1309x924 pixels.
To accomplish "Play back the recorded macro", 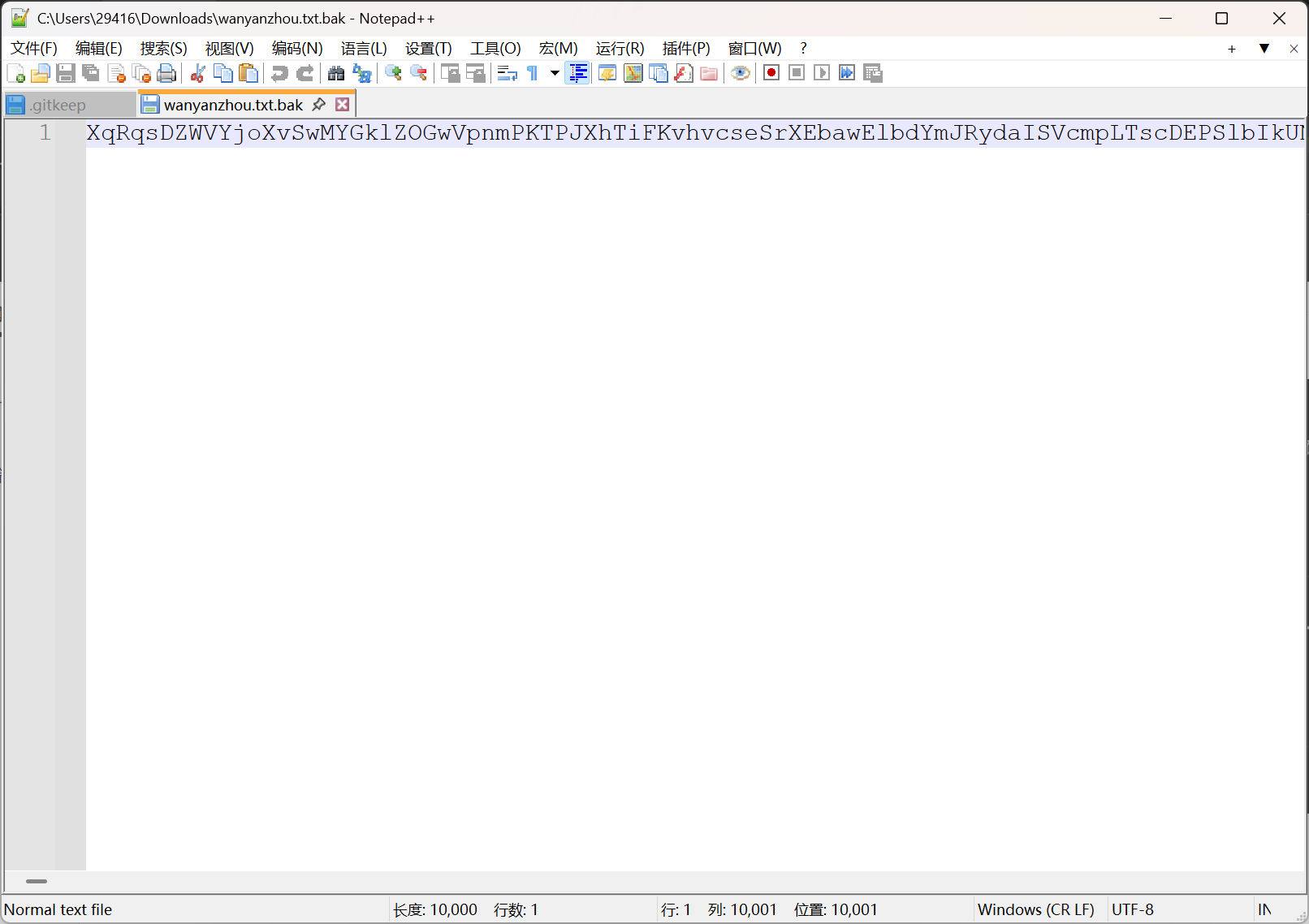I will [x=822, y=74].
